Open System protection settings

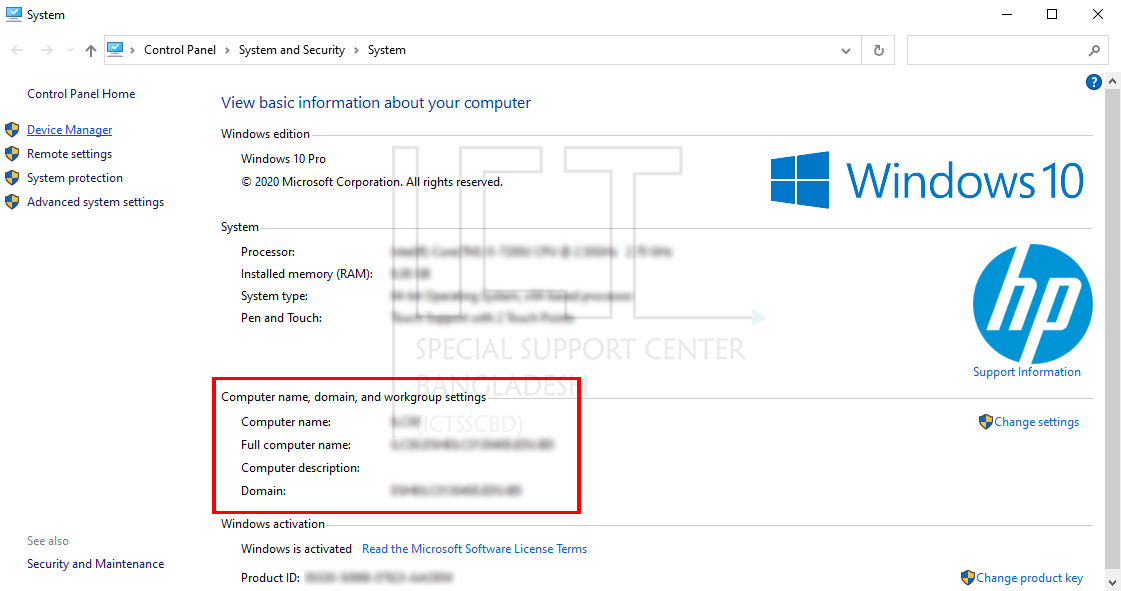pos(75,178)
